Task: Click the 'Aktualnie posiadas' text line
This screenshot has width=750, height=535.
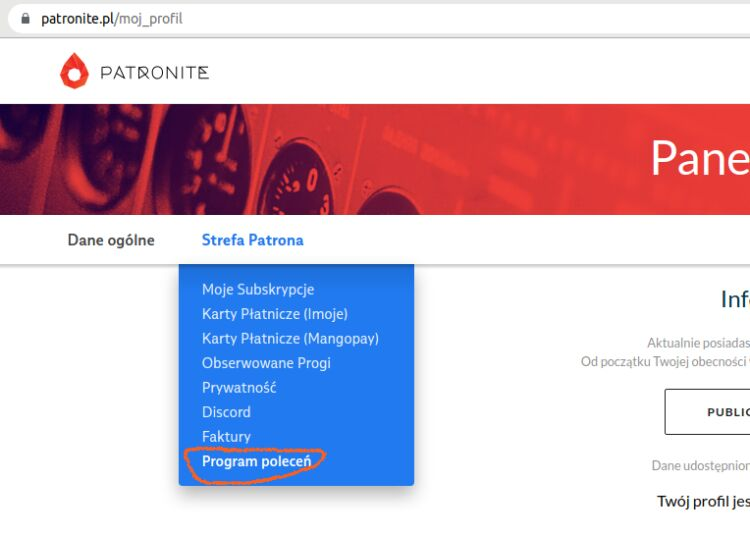Action: (x=698, y=343)
